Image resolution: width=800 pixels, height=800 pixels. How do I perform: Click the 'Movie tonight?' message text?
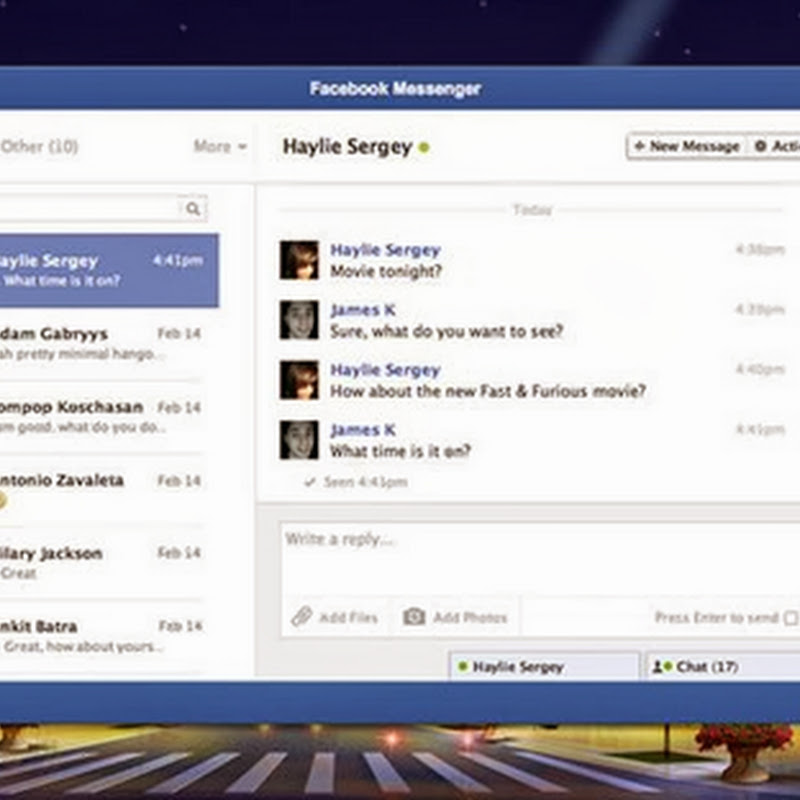pyautogui.click(x=386, y=271)
